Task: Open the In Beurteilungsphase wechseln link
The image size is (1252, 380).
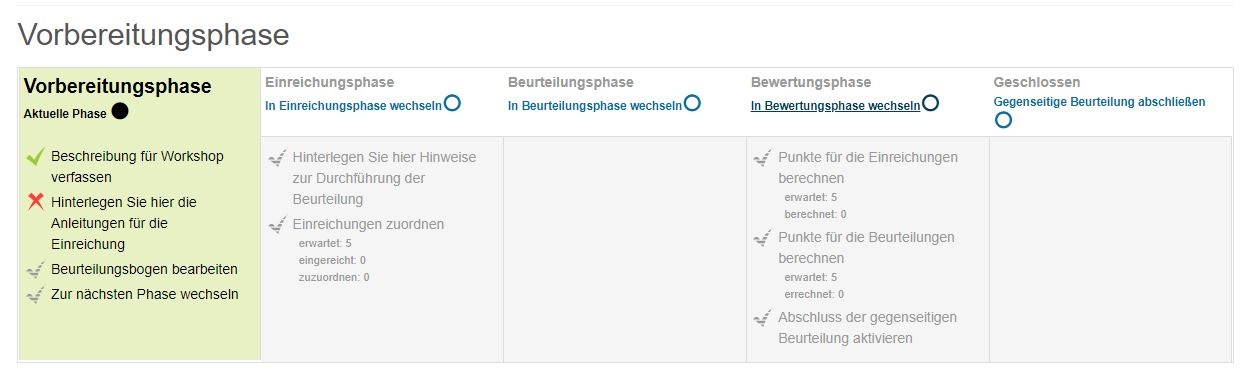Action: pos(595,105)
